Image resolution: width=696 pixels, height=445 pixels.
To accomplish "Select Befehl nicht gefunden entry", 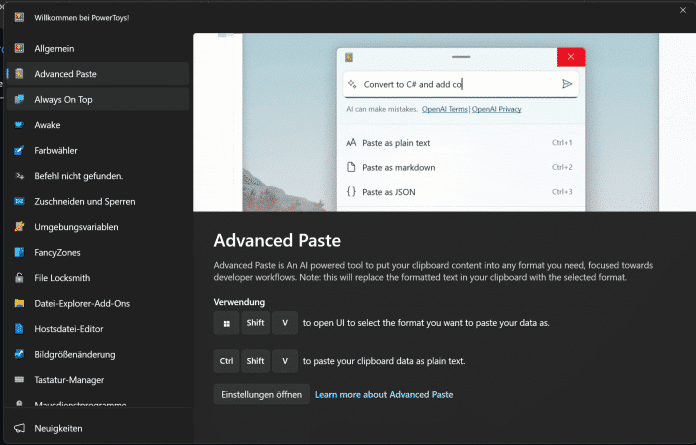I will [x=98, y=176].
